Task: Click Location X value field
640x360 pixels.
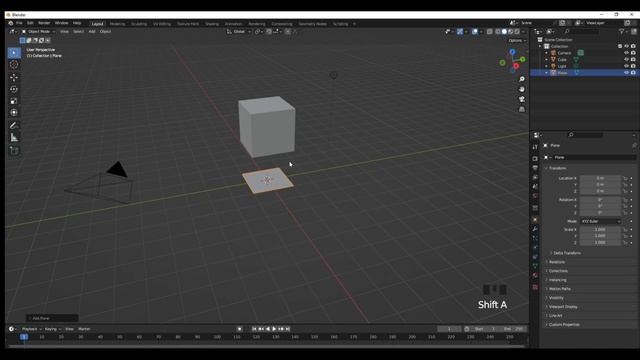Action: point(600,178)
